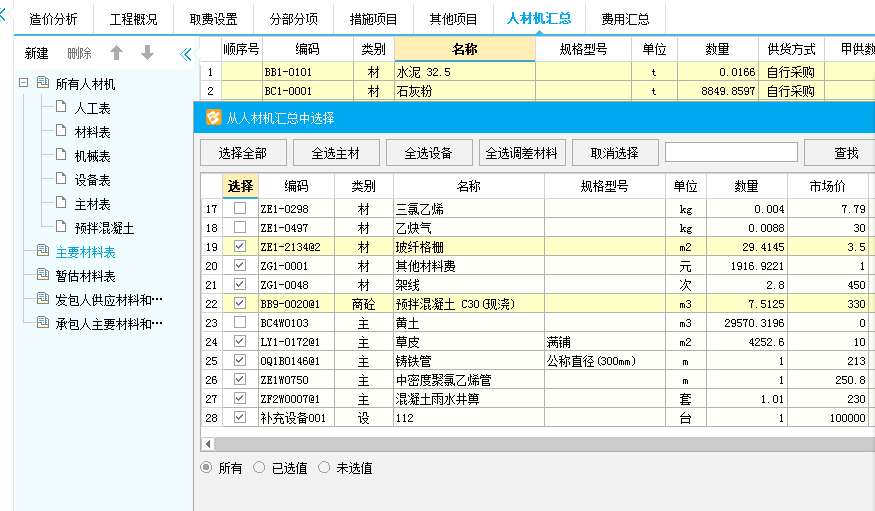Uncheck the checkbox for 中密度聚氯乙烯管 row

[240, 379]
